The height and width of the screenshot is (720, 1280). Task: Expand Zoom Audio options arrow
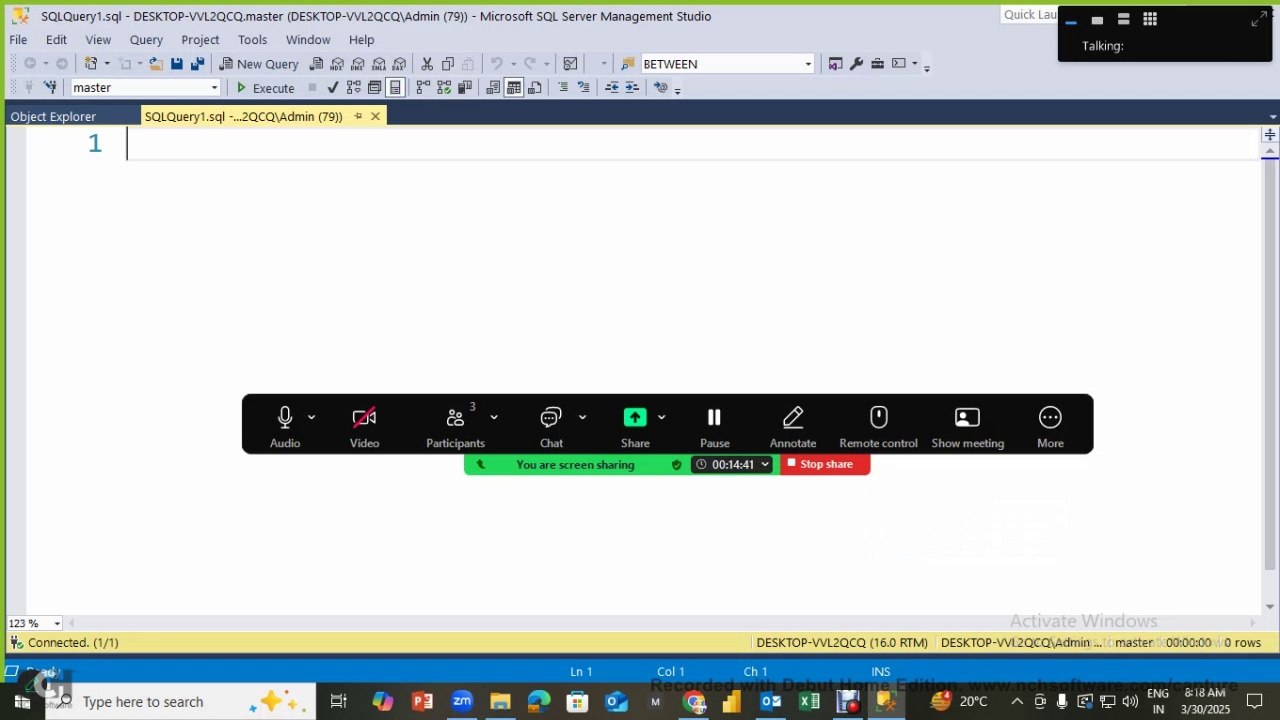click(311, 417)
